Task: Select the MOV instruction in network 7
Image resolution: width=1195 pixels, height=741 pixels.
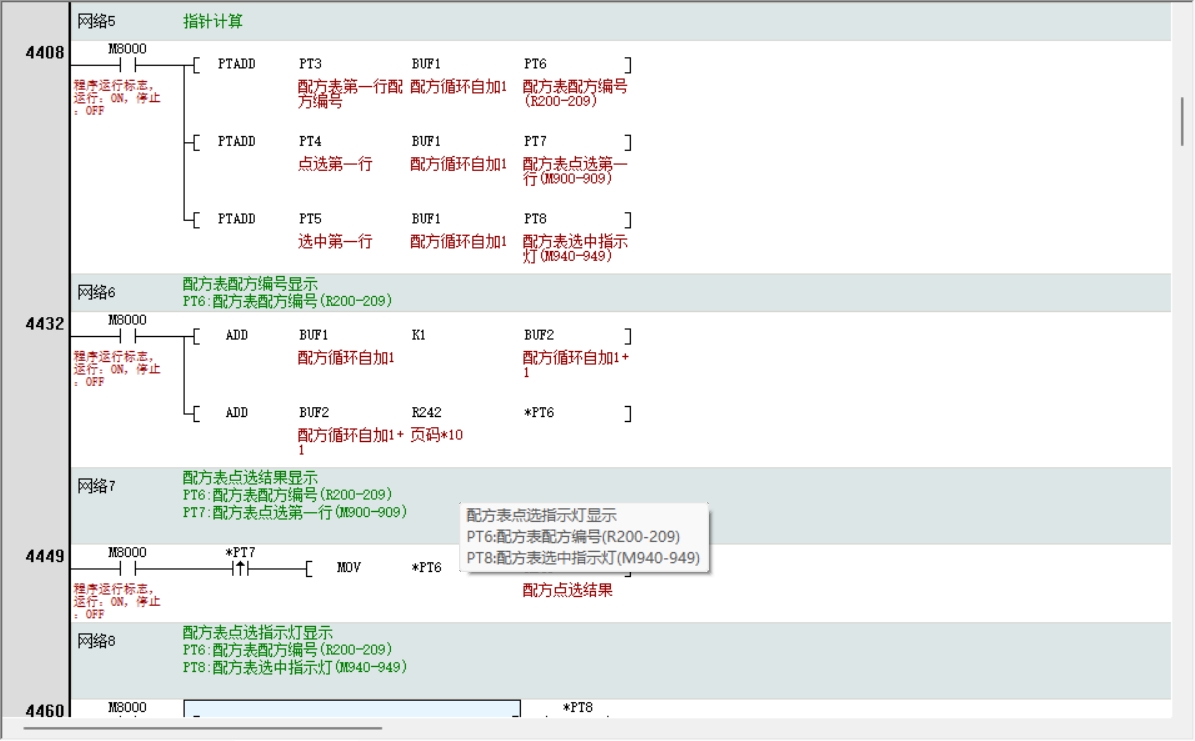Action: (x=348, y=568)
